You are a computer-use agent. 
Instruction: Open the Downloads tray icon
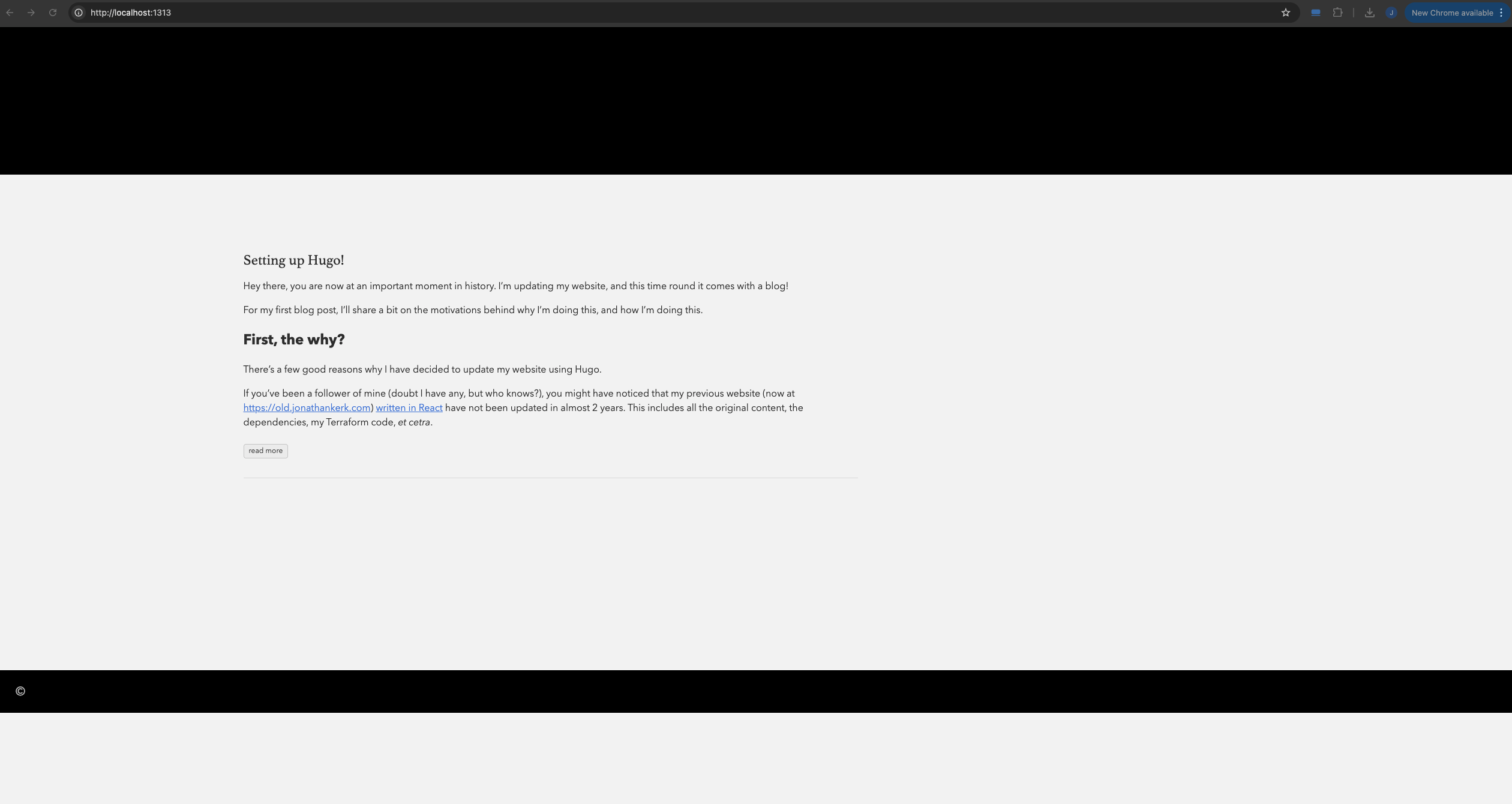[1370, 13]
